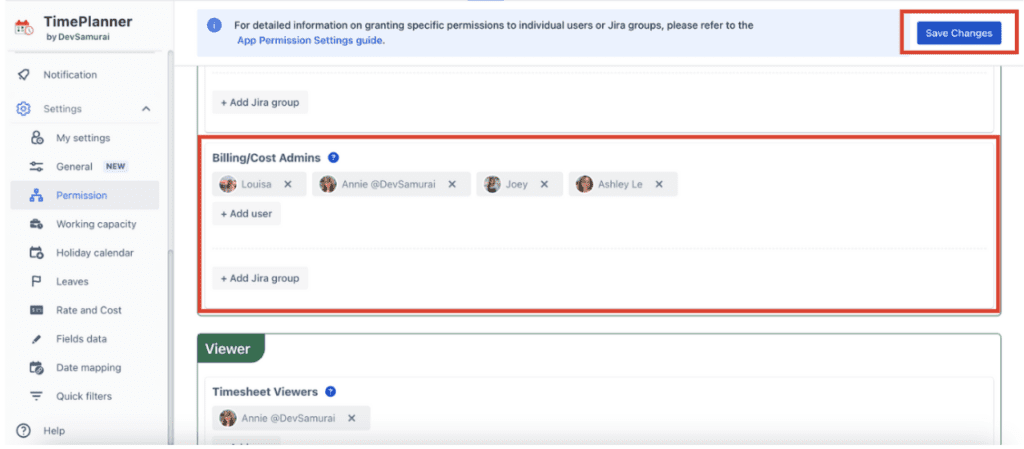
Task: Click the TimePlanner calendar logo icon
Action: tap(24, 27)
